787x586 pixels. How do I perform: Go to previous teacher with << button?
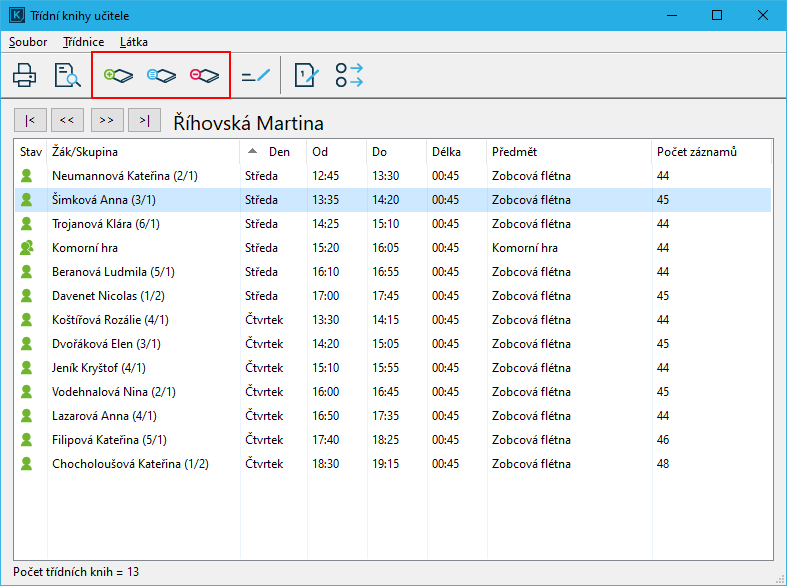(x=67, y=120)
